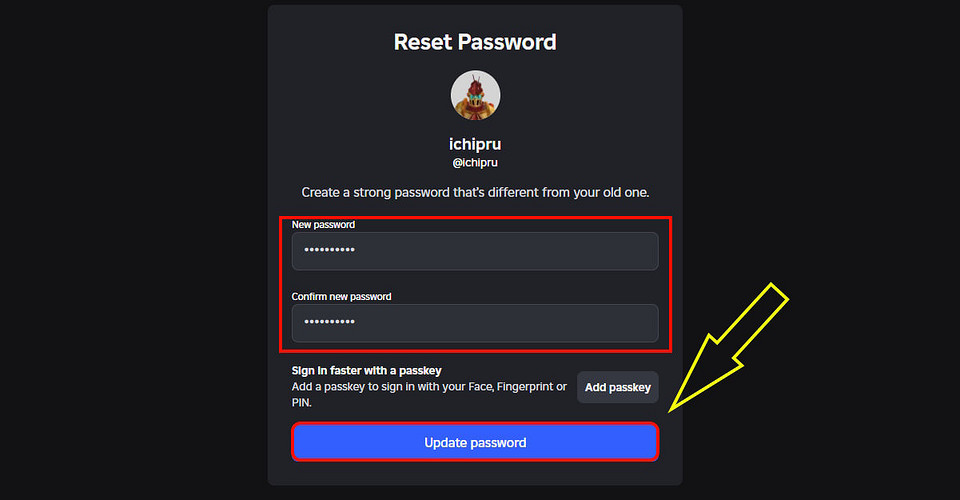Click the Reset Password heading
Screen dimensions: 960x500
point(475,42)
